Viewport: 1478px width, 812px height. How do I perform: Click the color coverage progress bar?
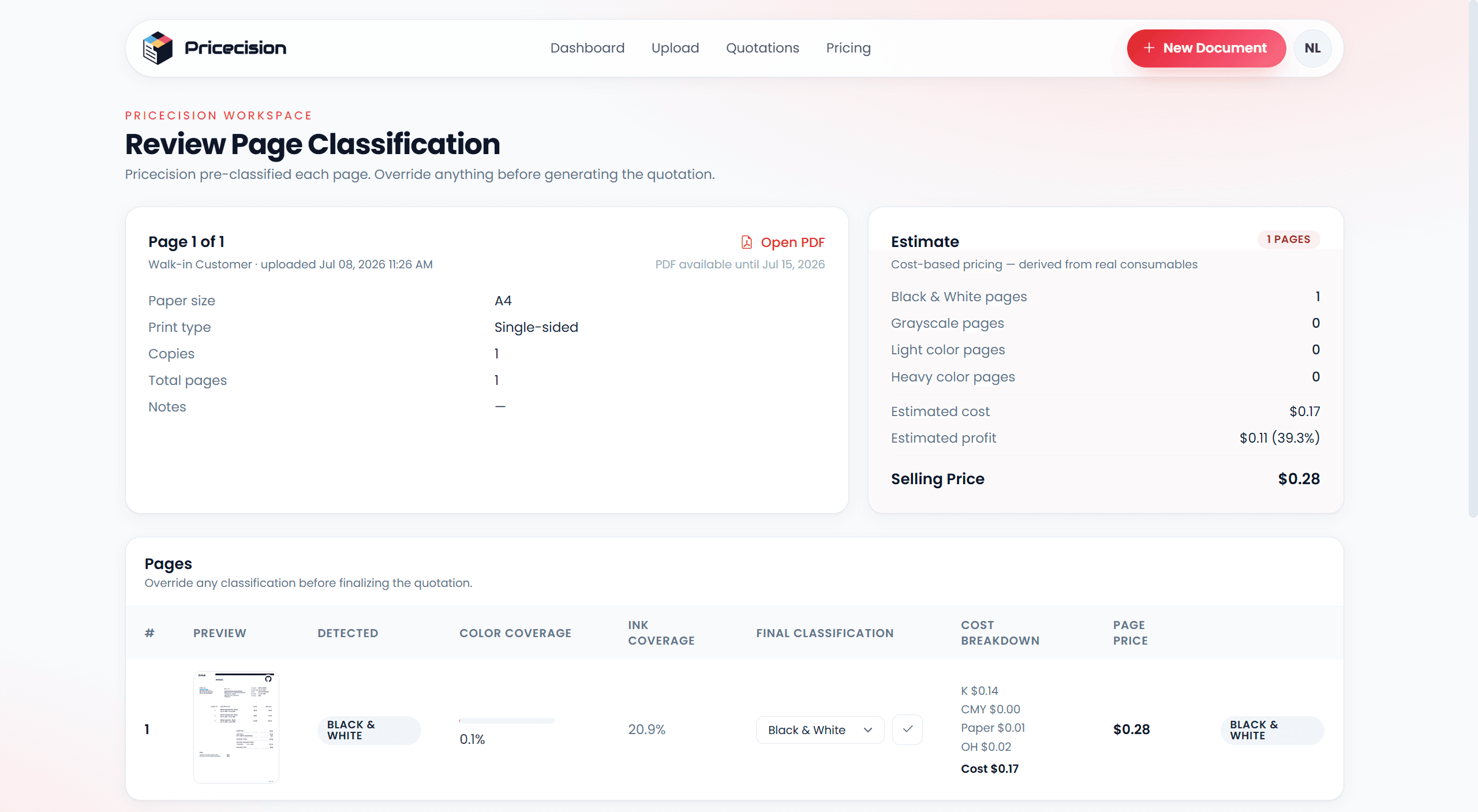pyautogui.click(x=506, y=721)
